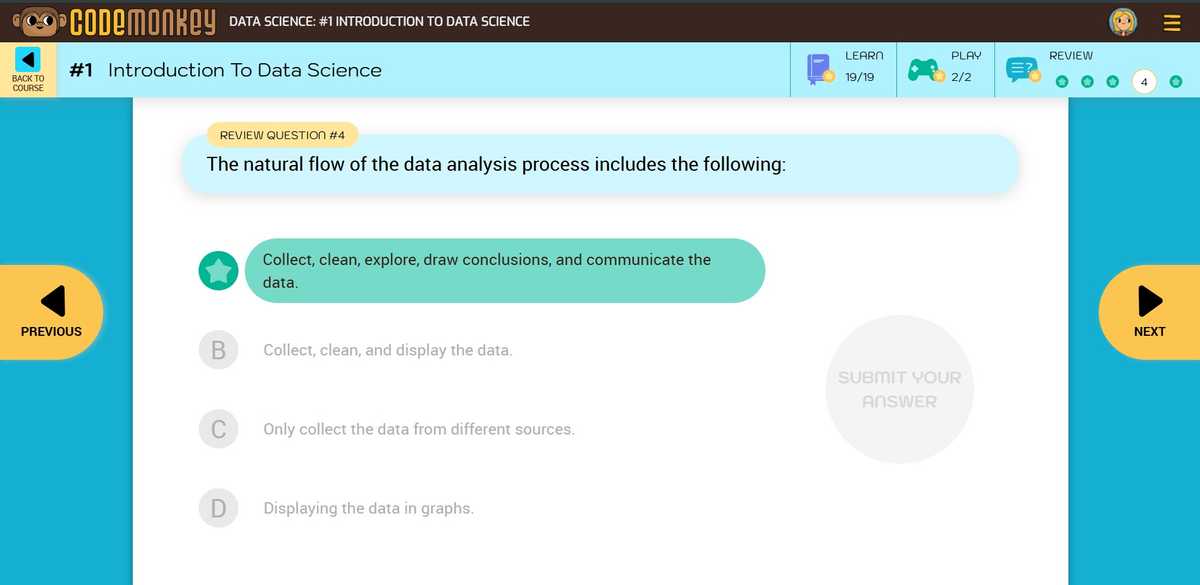This screenshot has height=585, width=1200.
Task: Go to Previous question
Action: (51, 311)
